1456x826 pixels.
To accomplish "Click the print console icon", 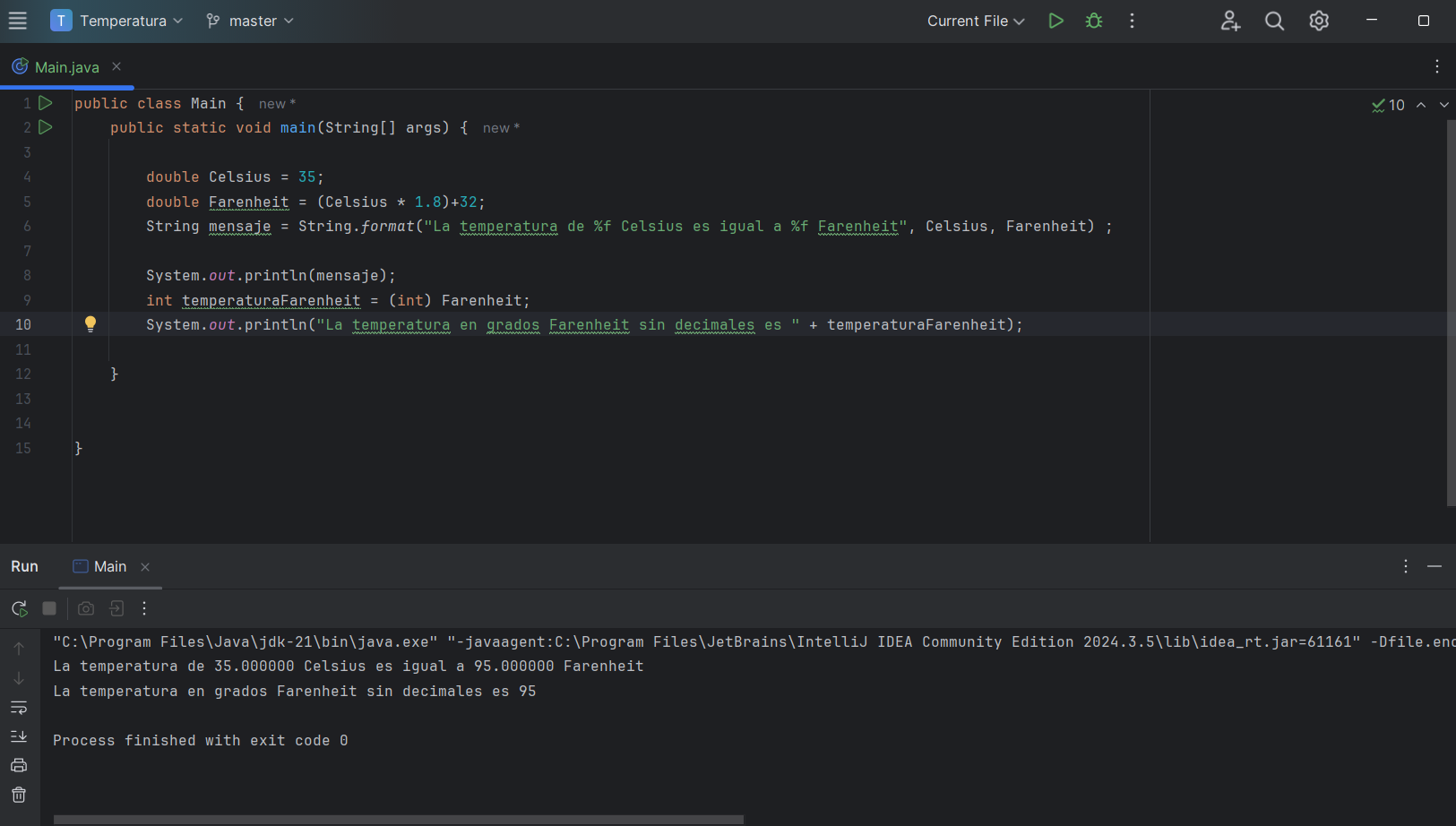I will click(19, 765).
